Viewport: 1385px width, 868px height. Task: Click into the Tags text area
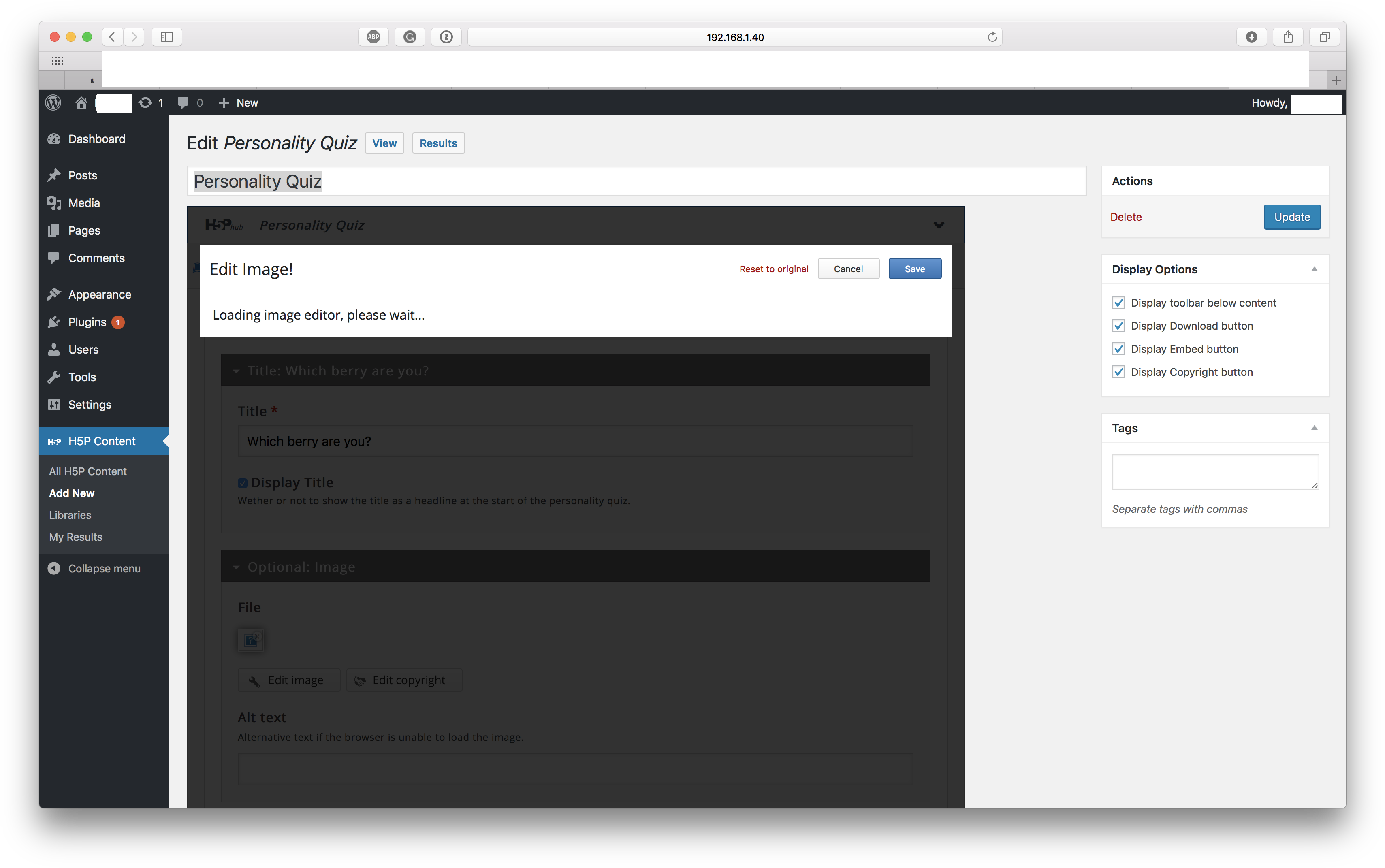click(x=1214, y=472)
